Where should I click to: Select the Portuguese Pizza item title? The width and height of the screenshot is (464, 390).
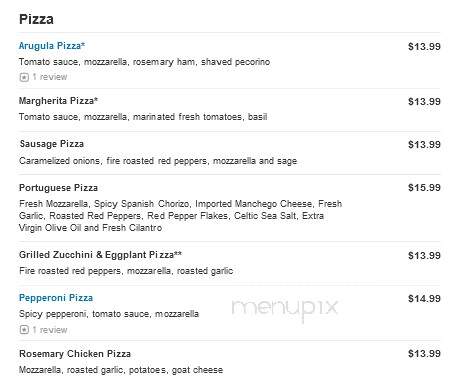(x=58, y=188)
